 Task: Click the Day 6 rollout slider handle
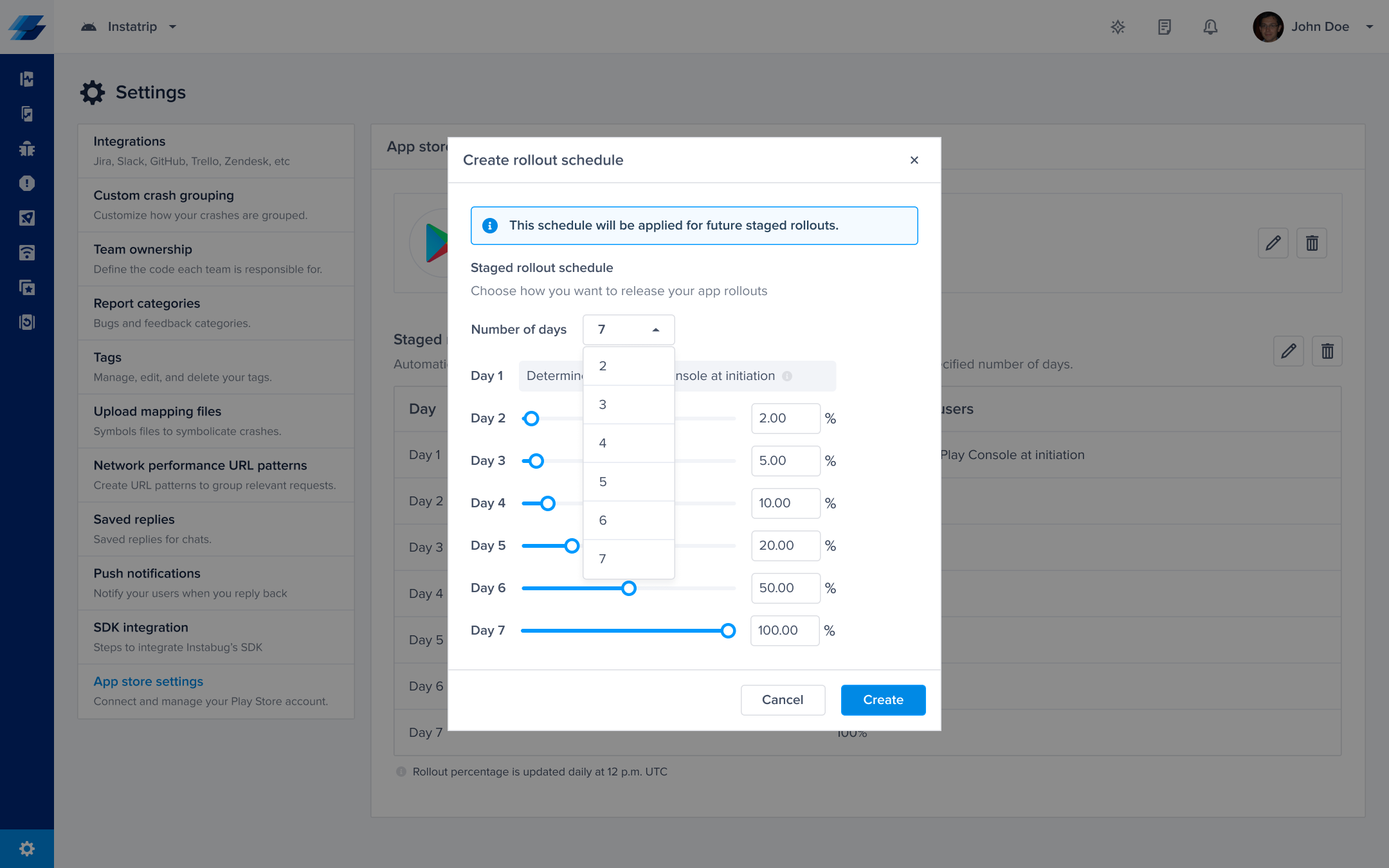point(629,588)
